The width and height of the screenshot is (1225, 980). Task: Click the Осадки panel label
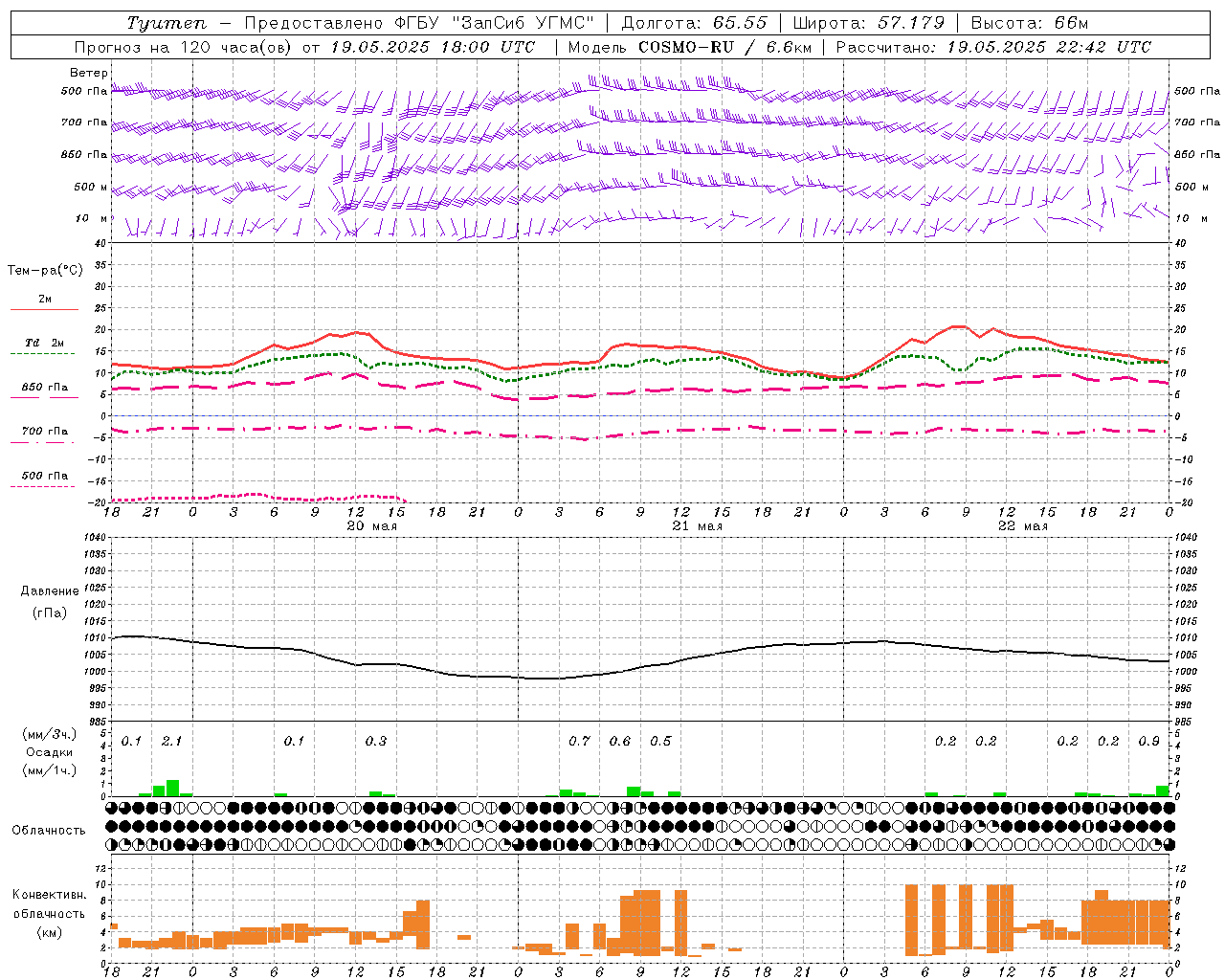pos(49,752)
